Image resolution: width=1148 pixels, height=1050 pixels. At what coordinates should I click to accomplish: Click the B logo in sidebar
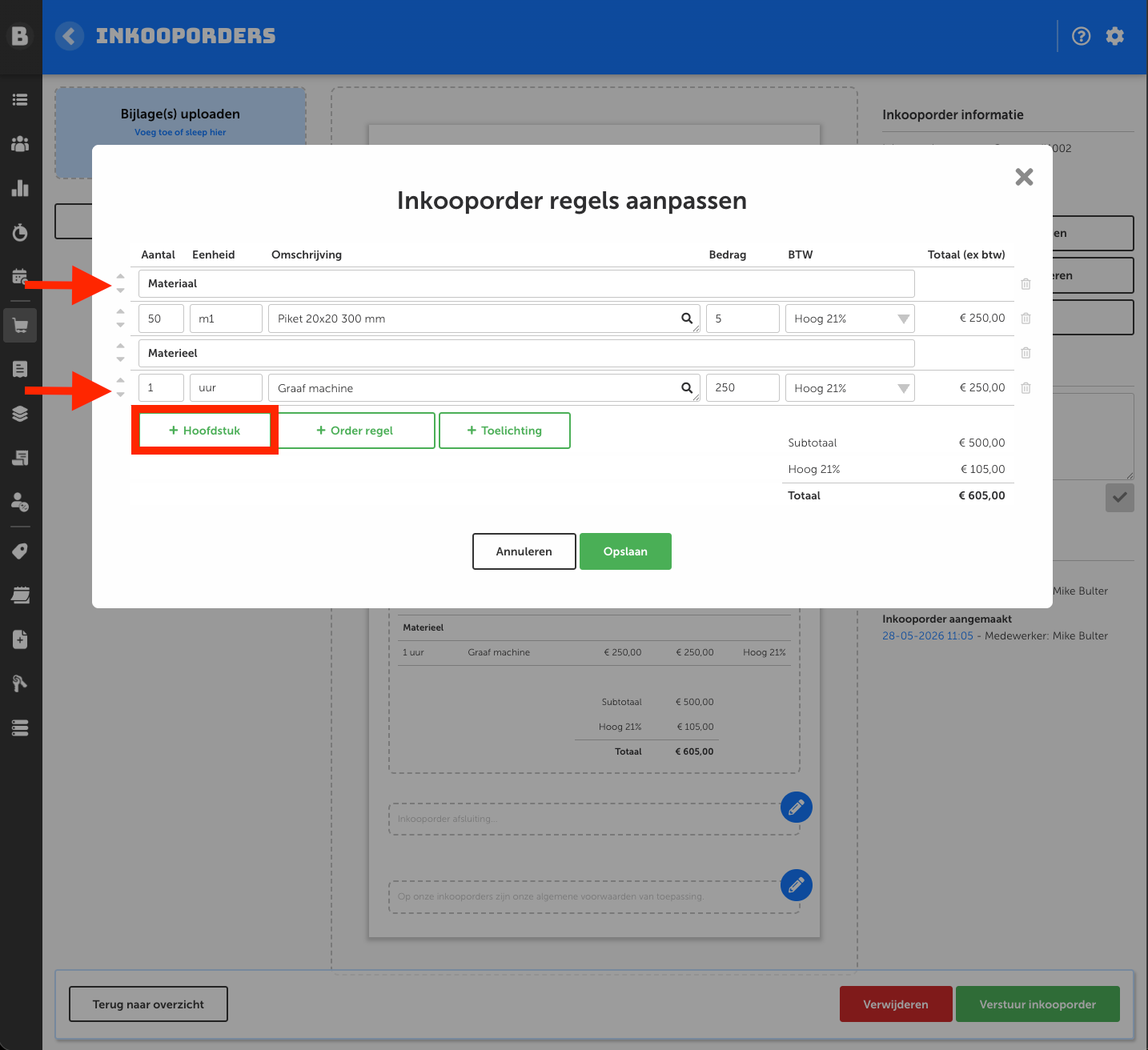(x=20, y=36)
